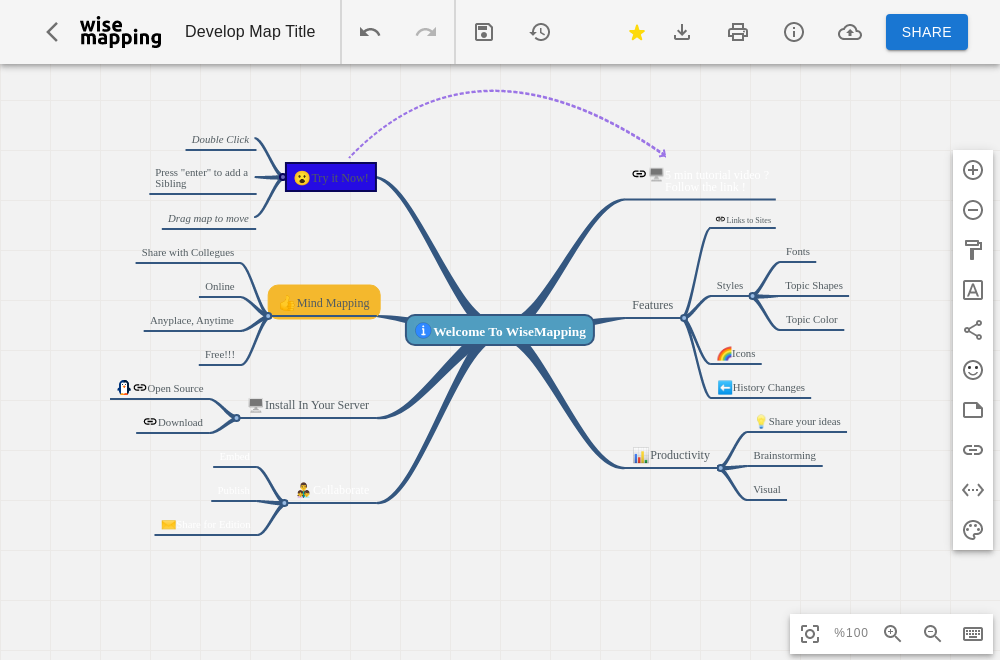Collapse the 'Features' branch node
Screen dimensions: 1000x660
[x=684, y=318]
